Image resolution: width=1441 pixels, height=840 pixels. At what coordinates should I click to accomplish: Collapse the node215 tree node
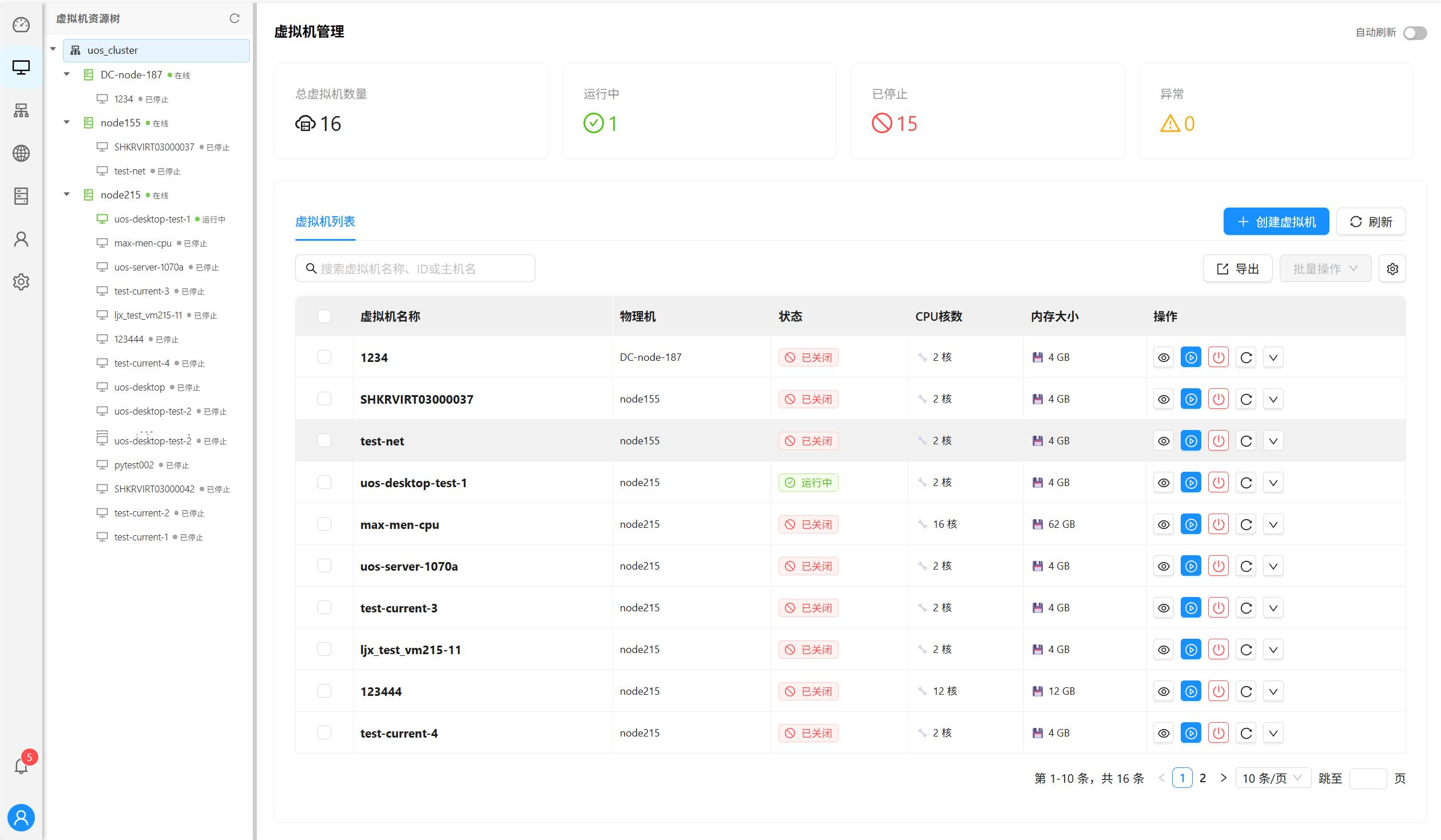[x=67, y=194]
